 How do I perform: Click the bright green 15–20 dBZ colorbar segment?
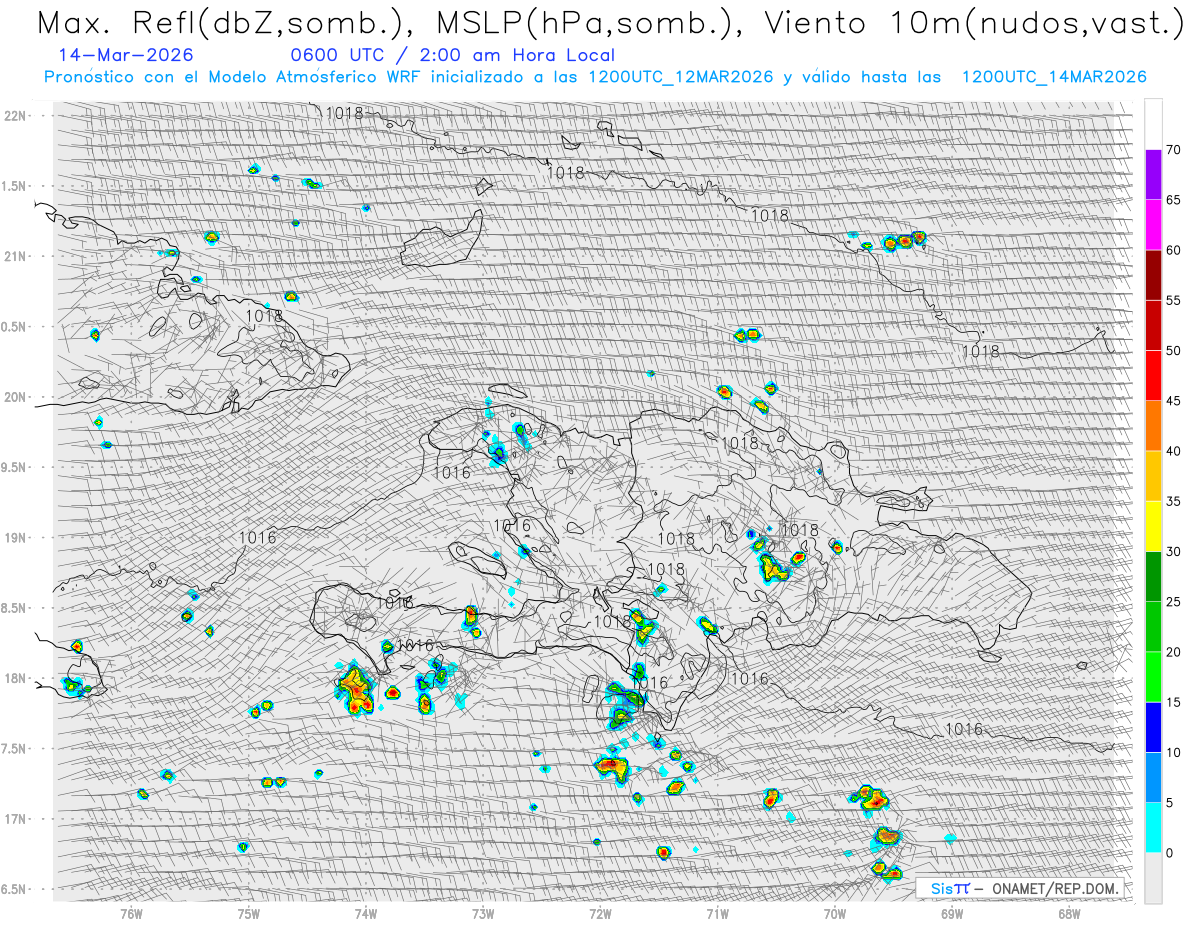pyautogui.click(x=1153, y=677)
